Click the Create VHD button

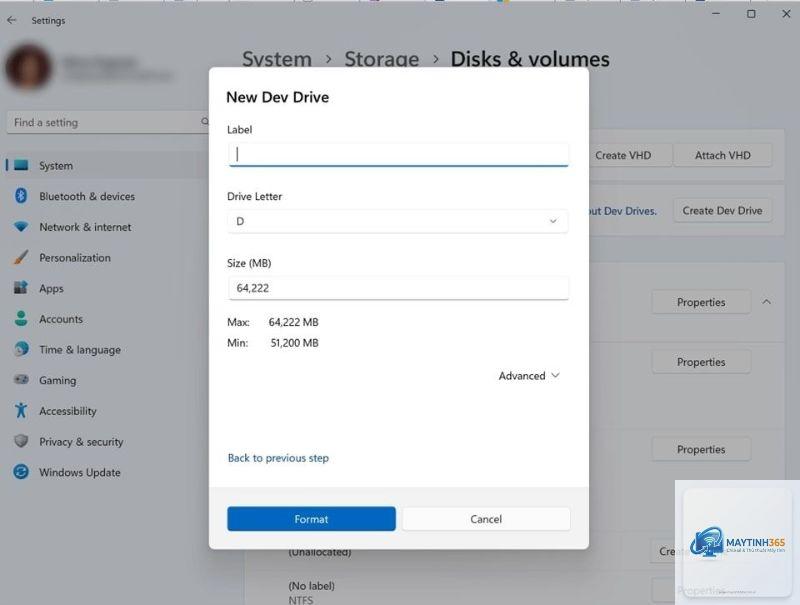(630, 155)
